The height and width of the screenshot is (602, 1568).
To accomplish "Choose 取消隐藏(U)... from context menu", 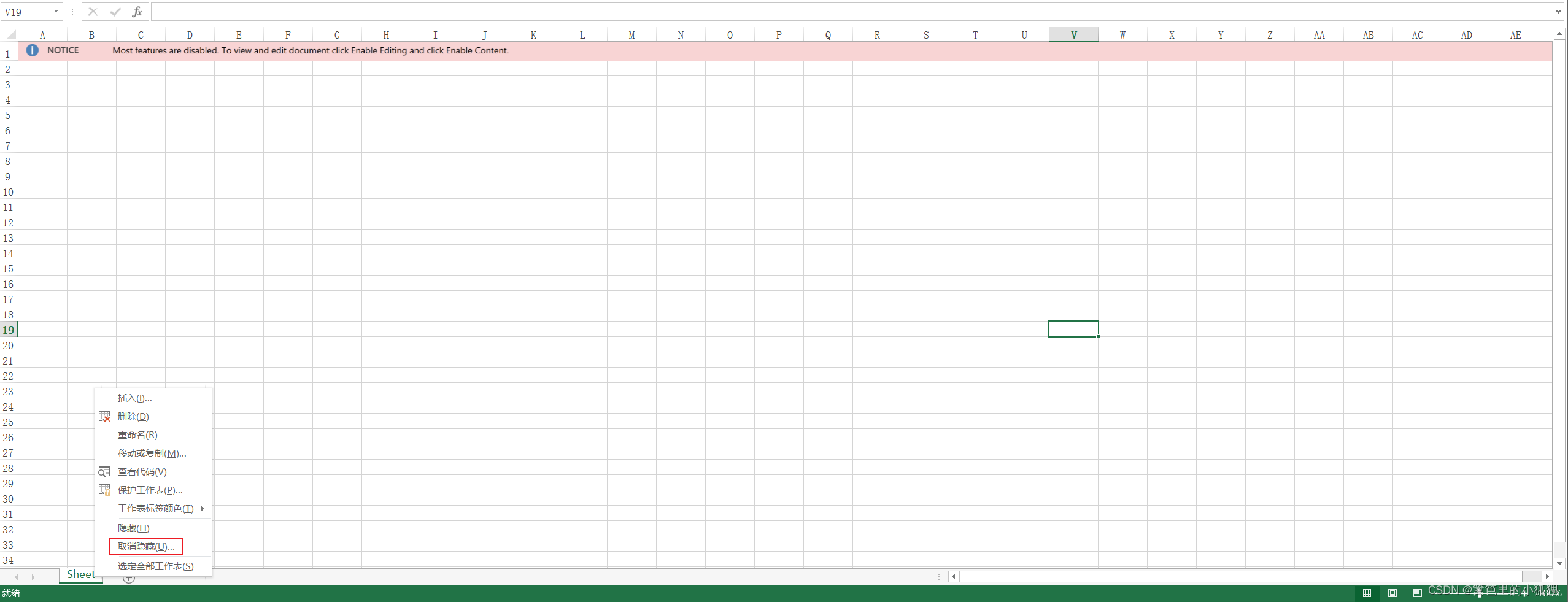I will (x=153, y=547).
